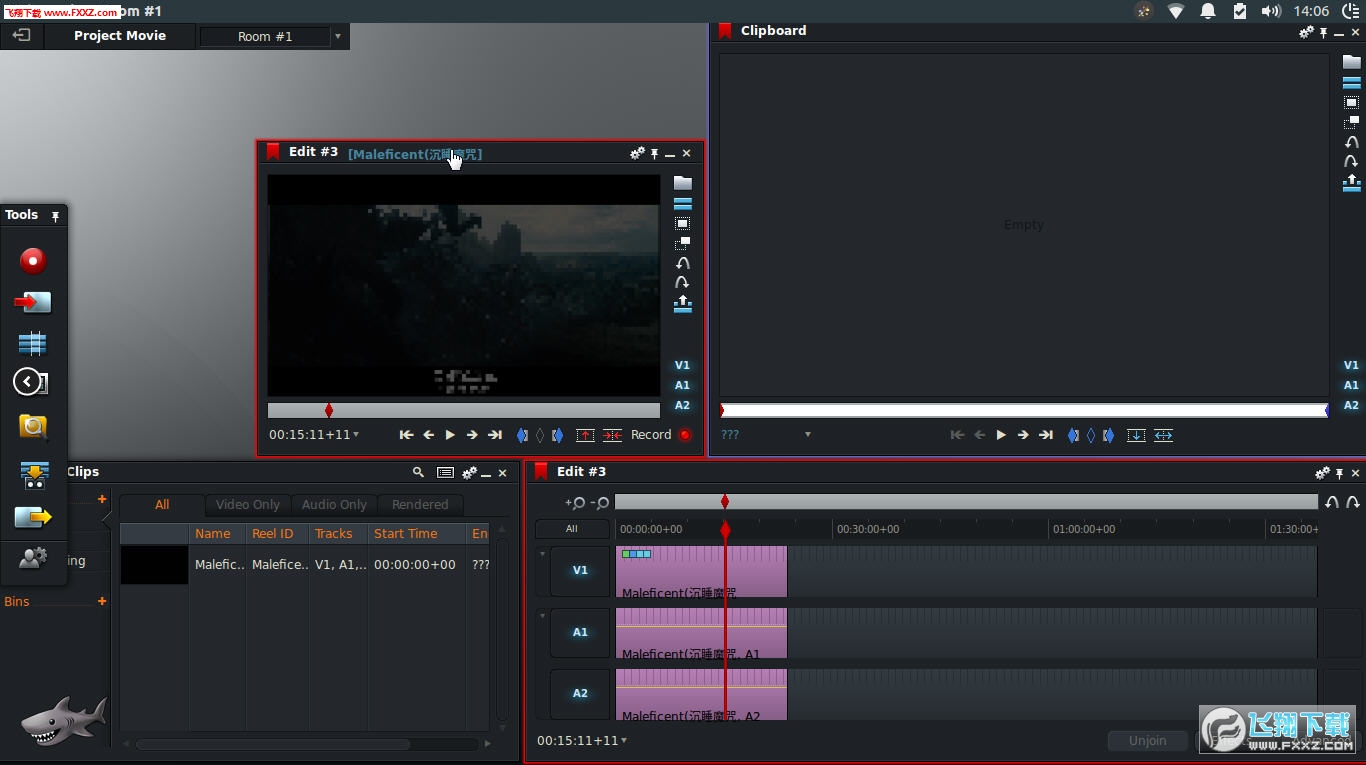Image resolution: width=1366 pixels, height=765 pixels.
Task: Open the ??? timecode dropdown in Clipboard
Action: tap(808, 435)
